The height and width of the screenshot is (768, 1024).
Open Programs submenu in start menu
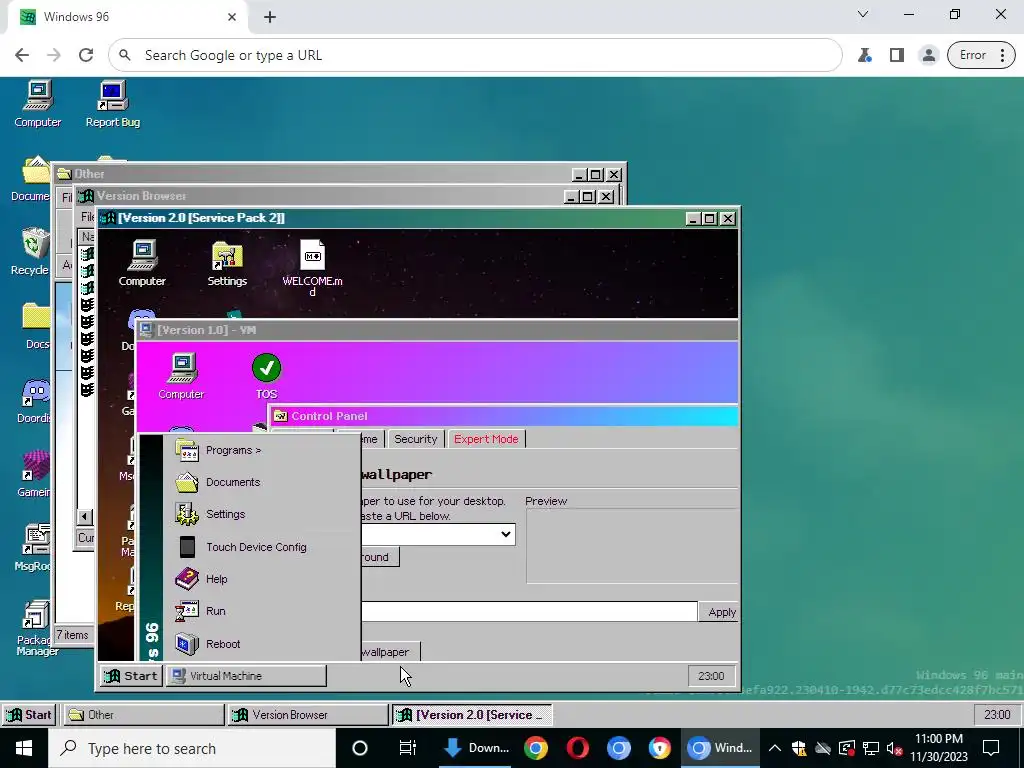pyautogui.click(x=263, y=450)
